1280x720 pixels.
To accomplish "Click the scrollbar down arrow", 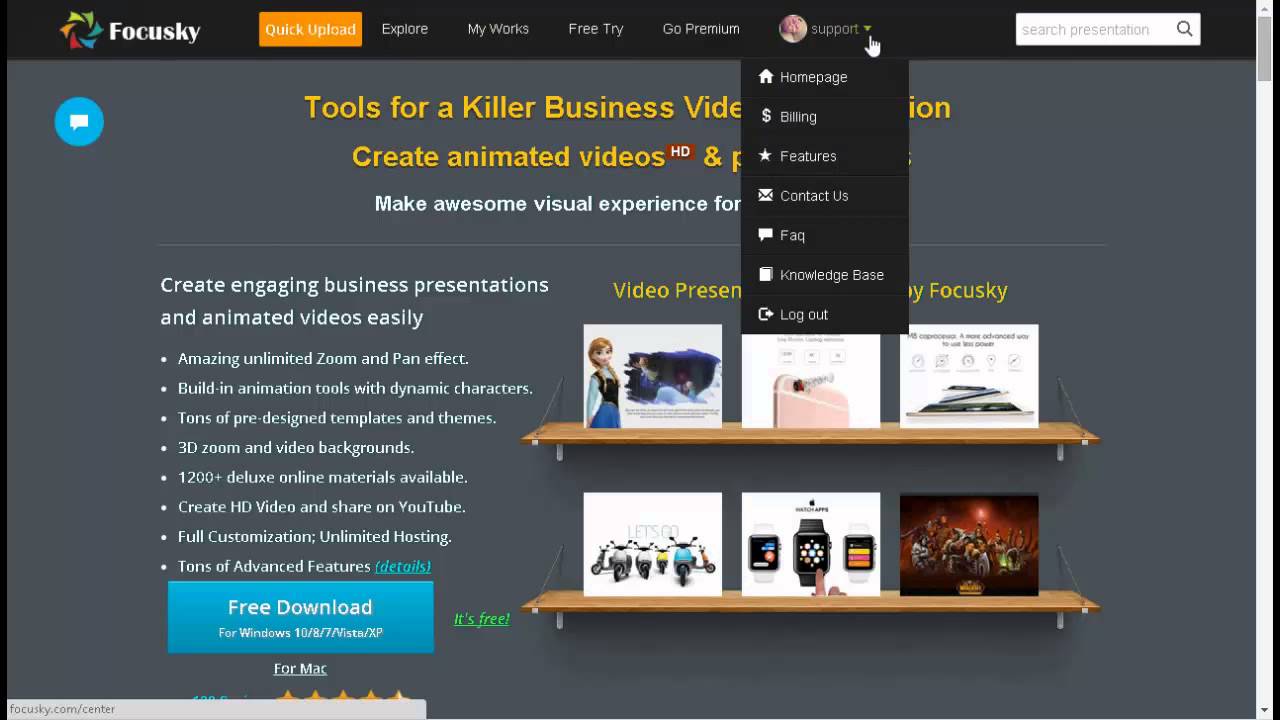I will pyautogui.click(x=1265, y=710).
